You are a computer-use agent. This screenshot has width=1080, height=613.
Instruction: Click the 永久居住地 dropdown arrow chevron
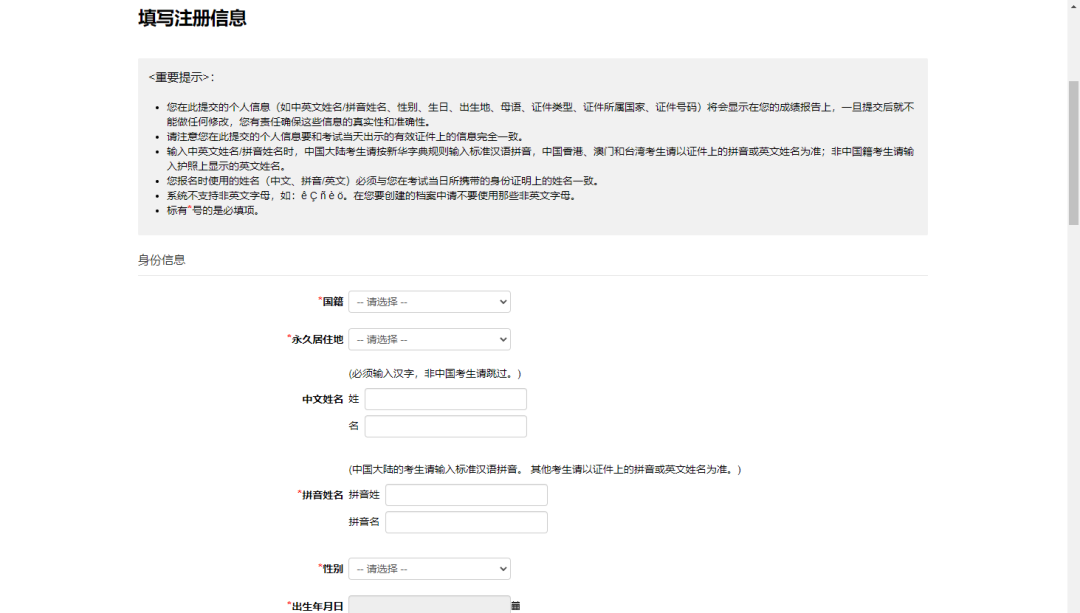500,339
